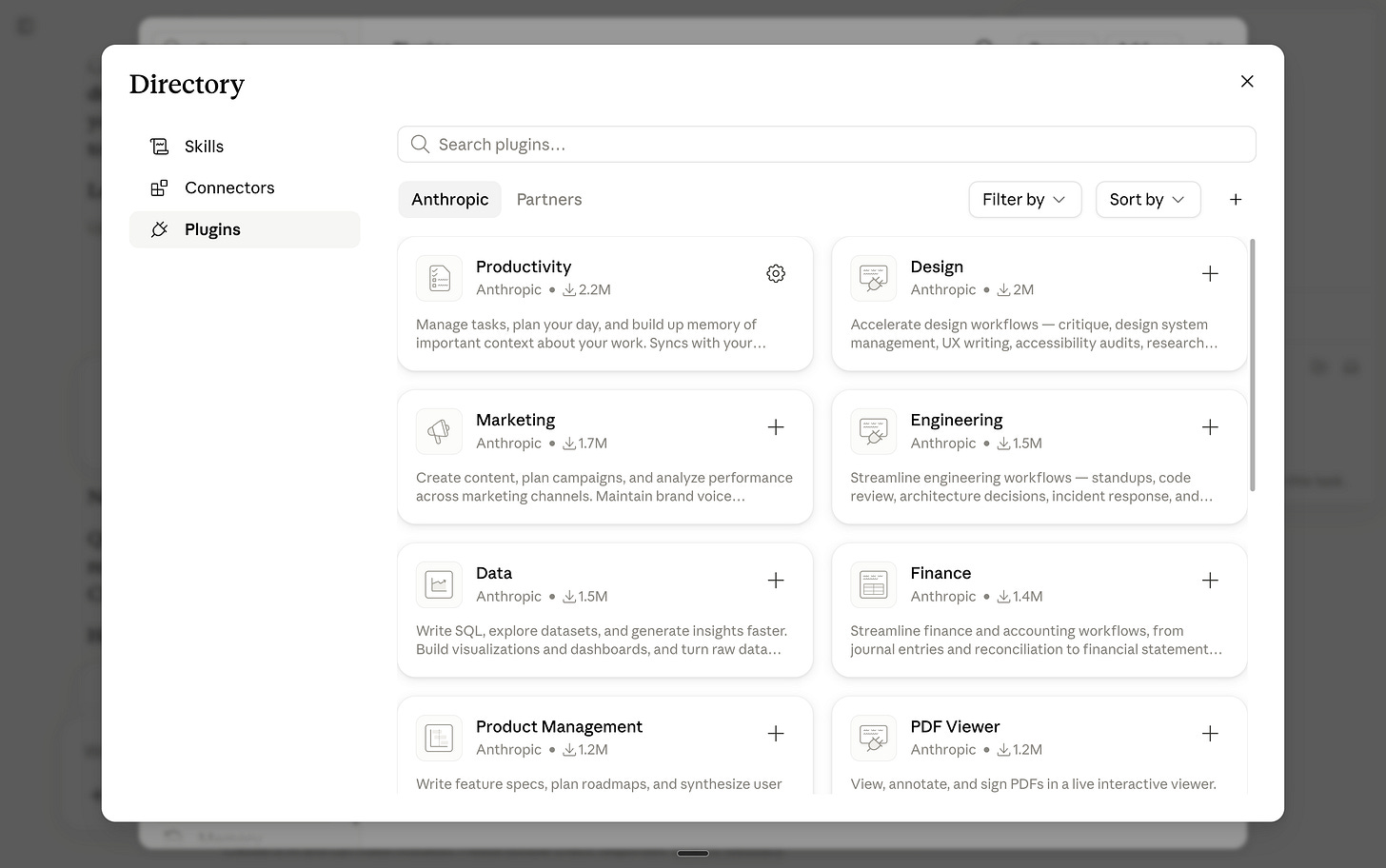Image resolution: width=1386 pixels, height=868 pixels.
Task: Click the search magnifier icon
Action: click(x=420, y=145)
